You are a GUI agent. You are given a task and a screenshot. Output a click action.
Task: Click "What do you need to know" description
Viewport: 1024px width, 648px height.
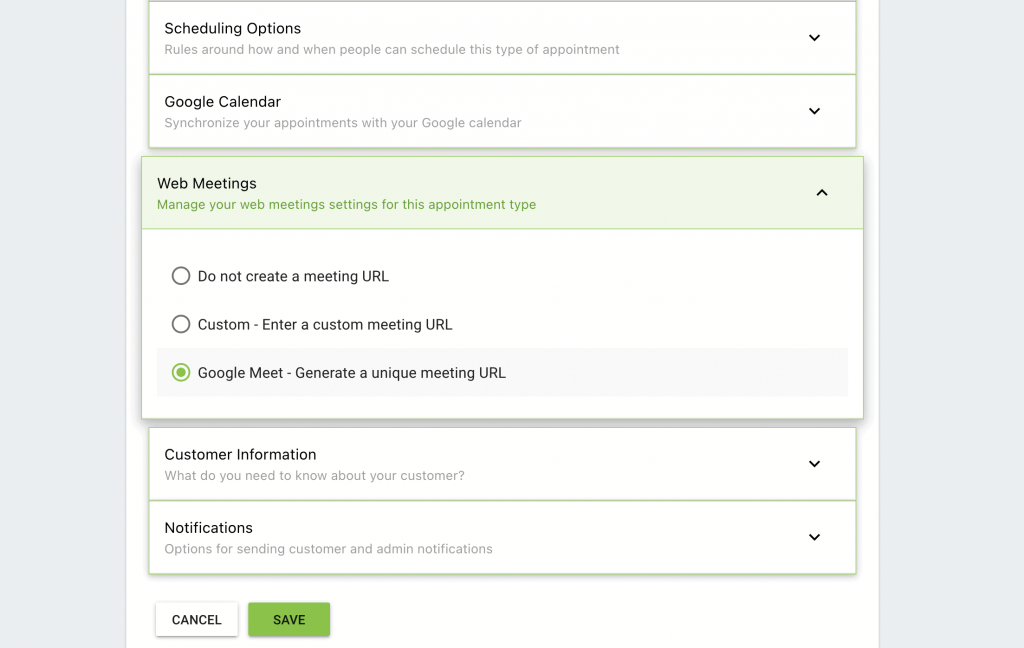[x=315, y=476]
